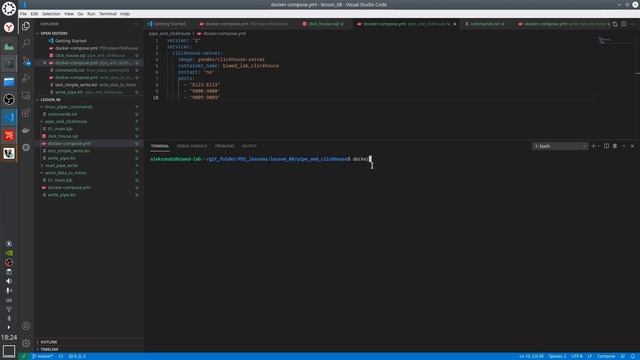Open the OBS Studio icon in dock
The width and height of the screenshot is (640, 360).
tap(9, 99)
